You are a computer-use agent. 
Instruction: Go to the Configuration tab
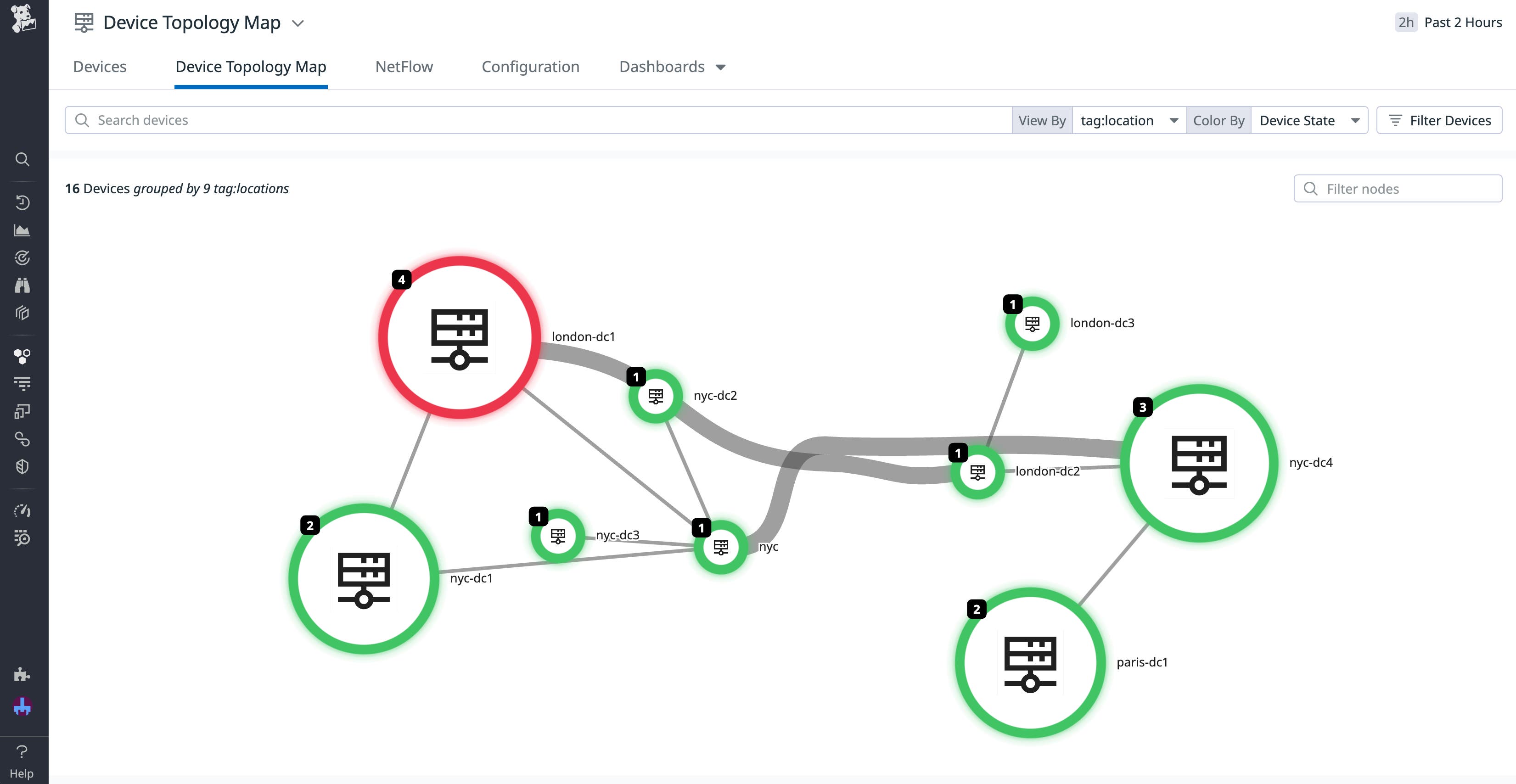coord(530,67)
